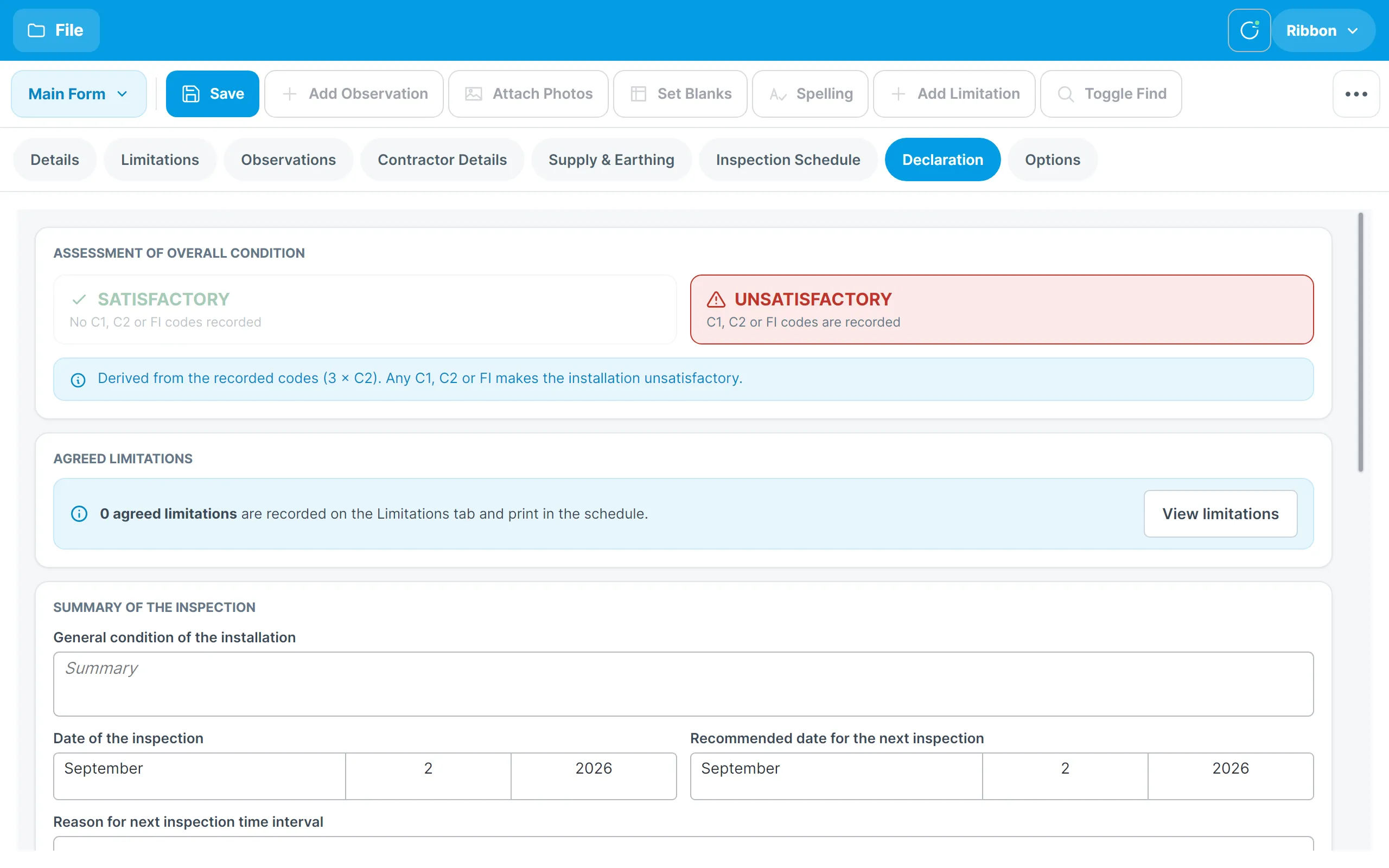Image resolution: width=1389 pixels, height=868 pixels.
Task: Click the inspection date year field
Action: click(x=594, y=776)
